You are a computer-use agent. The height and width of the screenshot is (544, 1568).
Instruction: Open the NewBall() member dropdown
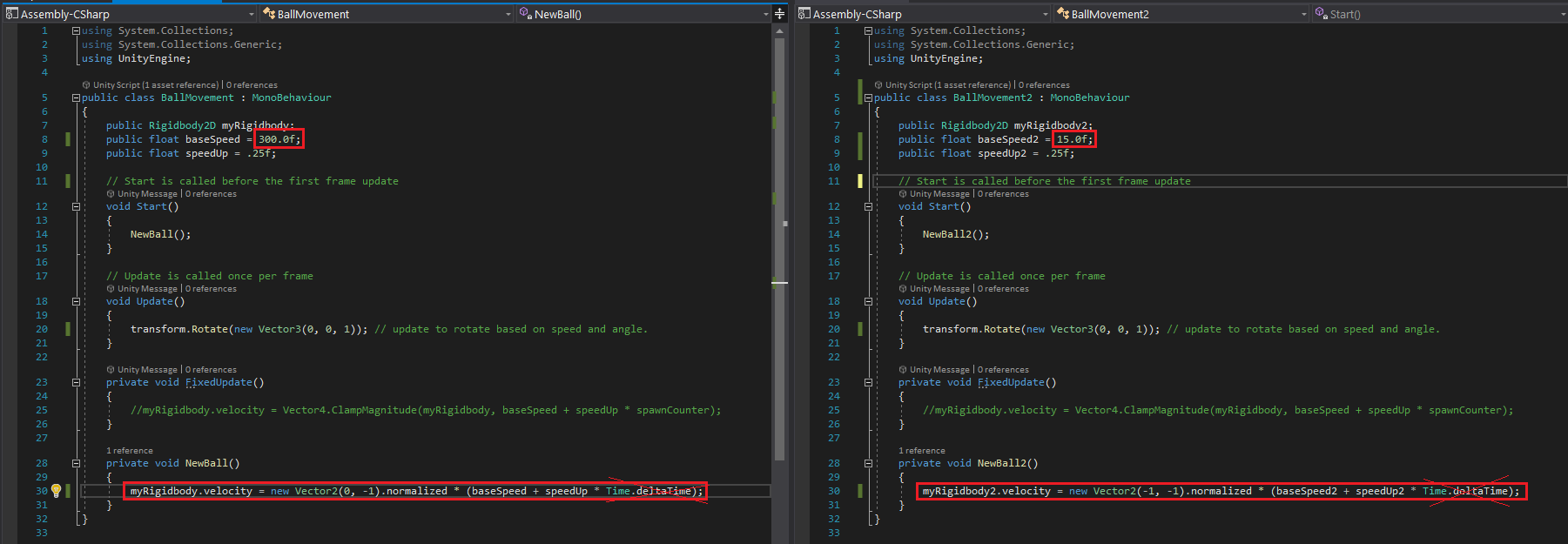pyautogui.click(x=644, y=14)
